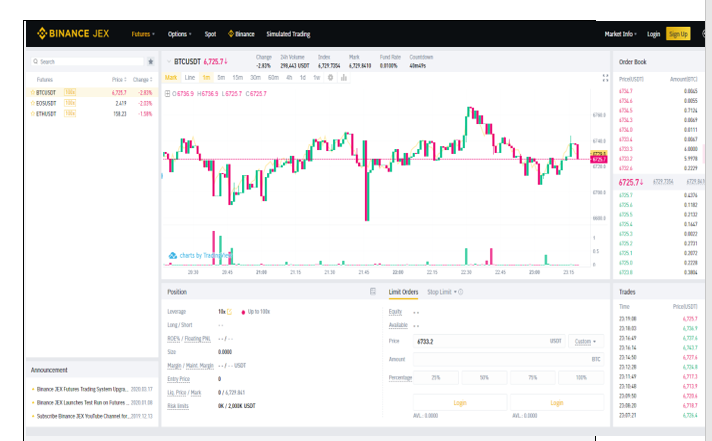
Task: Click the Amount BTC input field
Action: [509, 359]
